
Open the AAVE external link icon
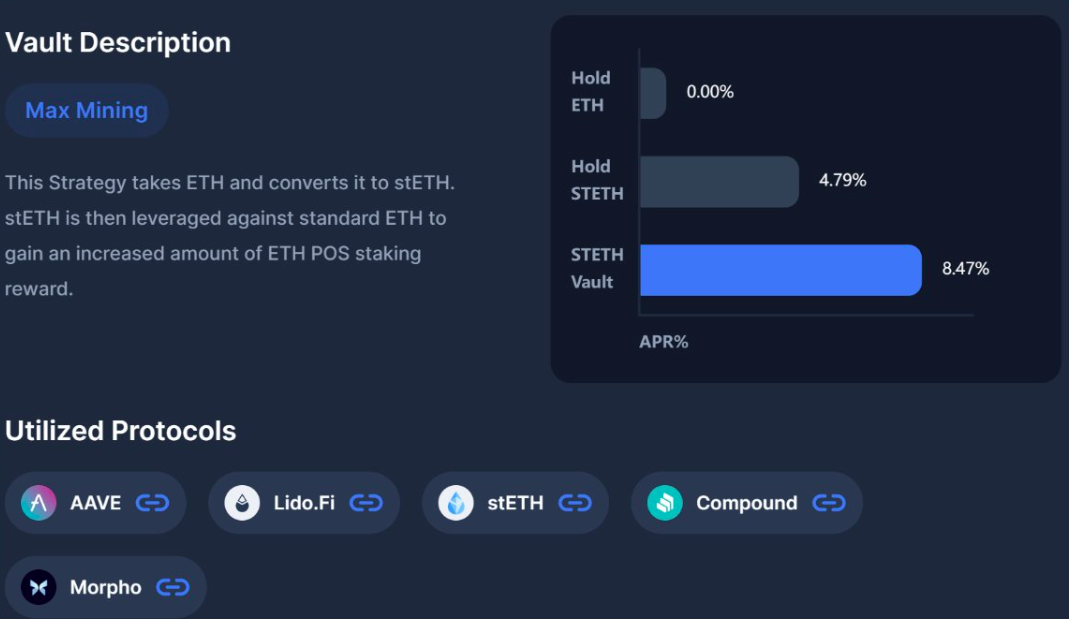(152, 503)
